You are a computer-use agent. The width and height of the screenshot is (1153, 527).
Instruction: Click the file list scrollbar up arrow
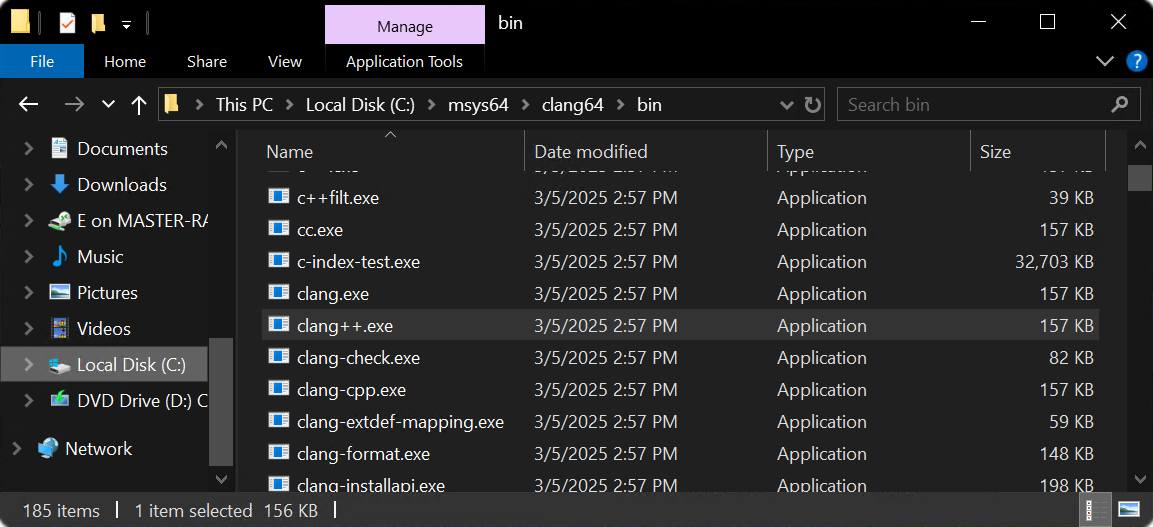coord(1140,145)
